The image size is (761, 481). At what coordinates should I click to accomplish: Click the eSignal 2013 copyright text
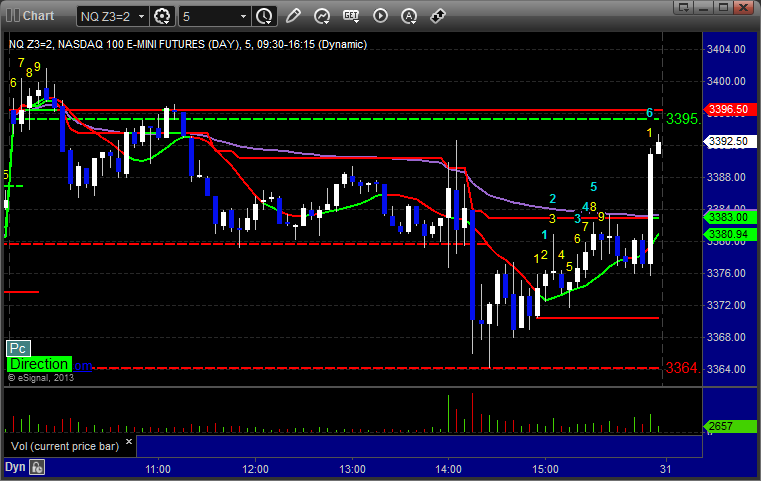(41, 378)
